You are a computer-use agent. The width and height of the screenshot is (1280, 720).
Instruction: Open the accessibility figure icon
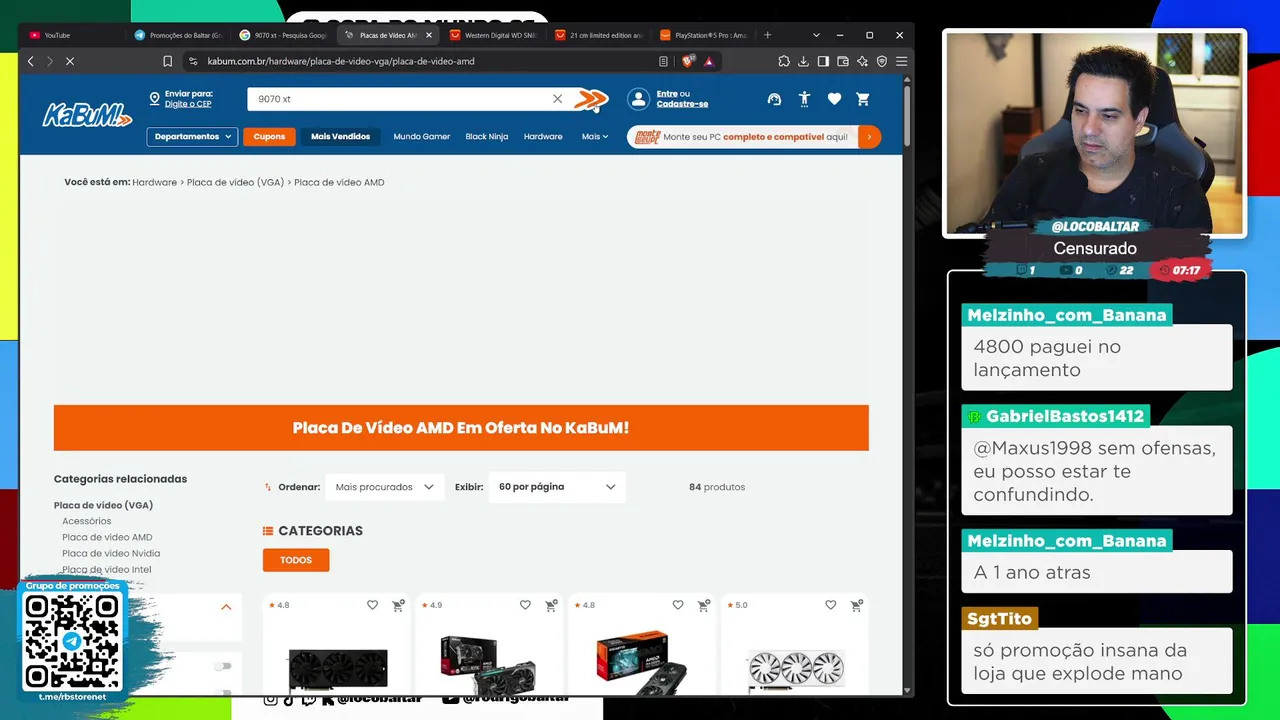pyautogui.click(x=804, y=99)
